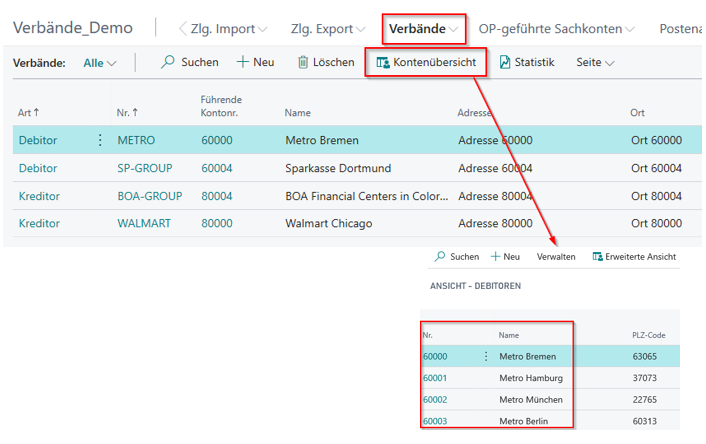
Task: Open debitor 60002 in the Debitoren list
Action: (x=434, y=399)
